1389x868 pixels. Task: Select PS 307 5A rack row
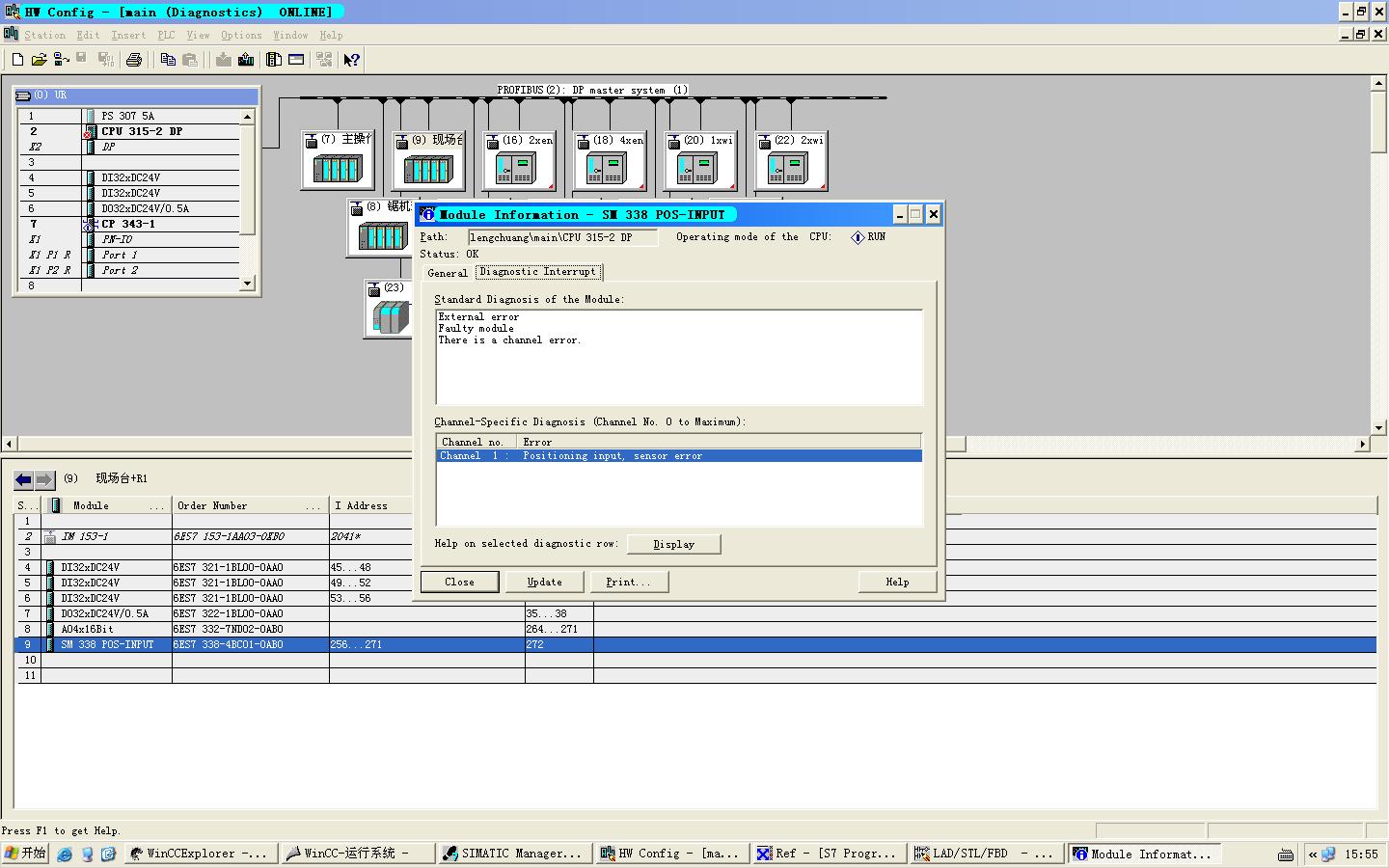pos(127,116)
